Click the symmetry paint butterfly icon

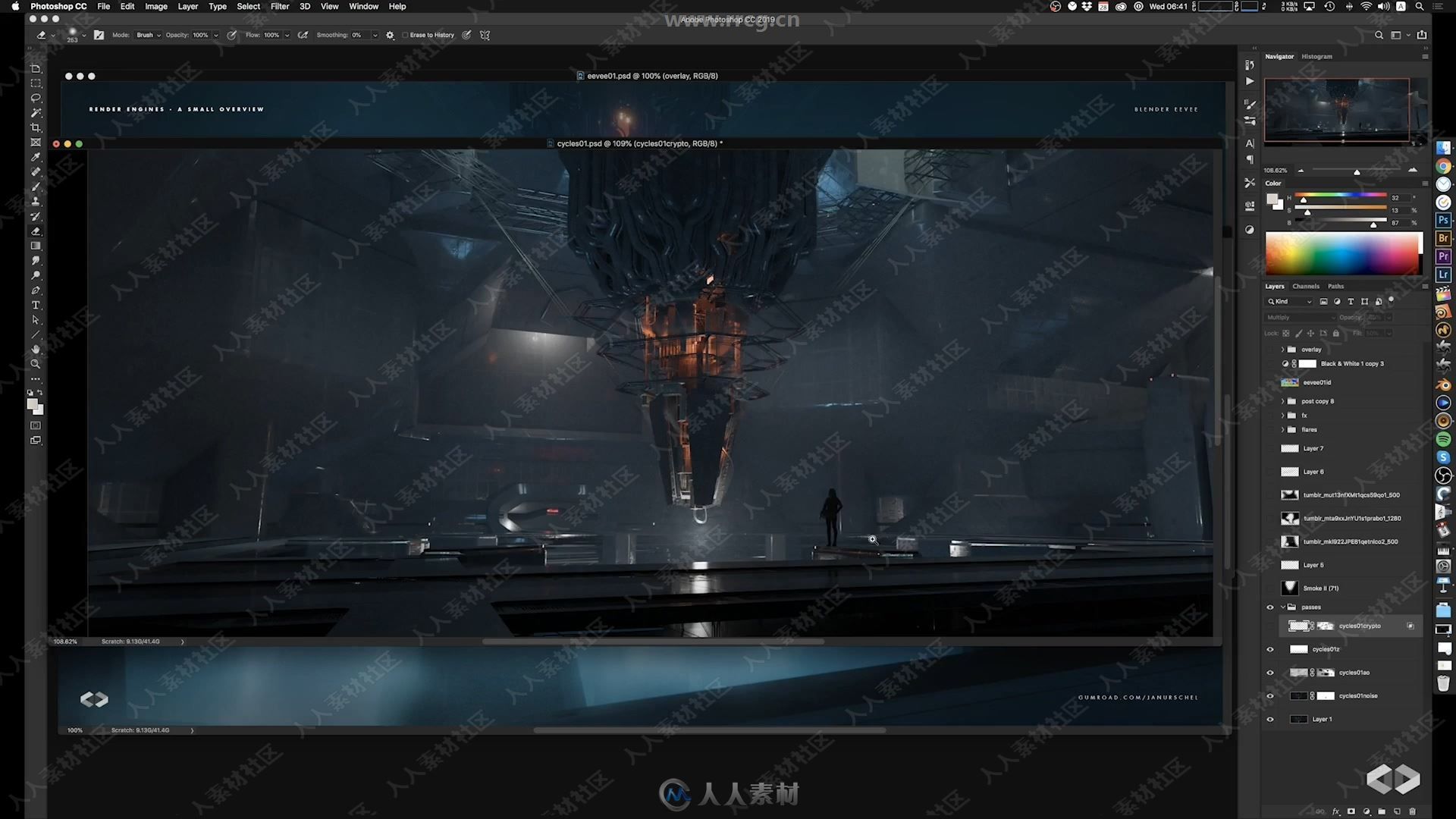pyautogui.click(x=485, y=35)
